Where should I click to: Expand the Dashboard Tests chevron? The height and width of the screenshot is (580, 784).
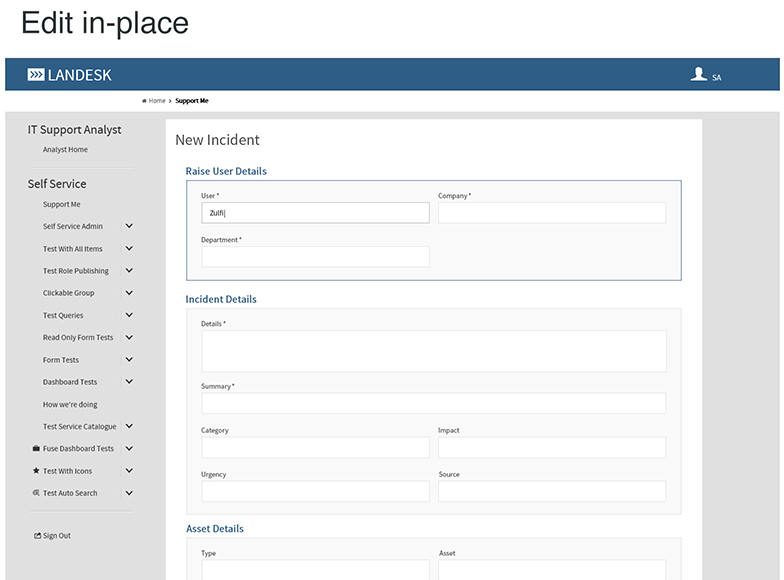click(x=129, y=382)
